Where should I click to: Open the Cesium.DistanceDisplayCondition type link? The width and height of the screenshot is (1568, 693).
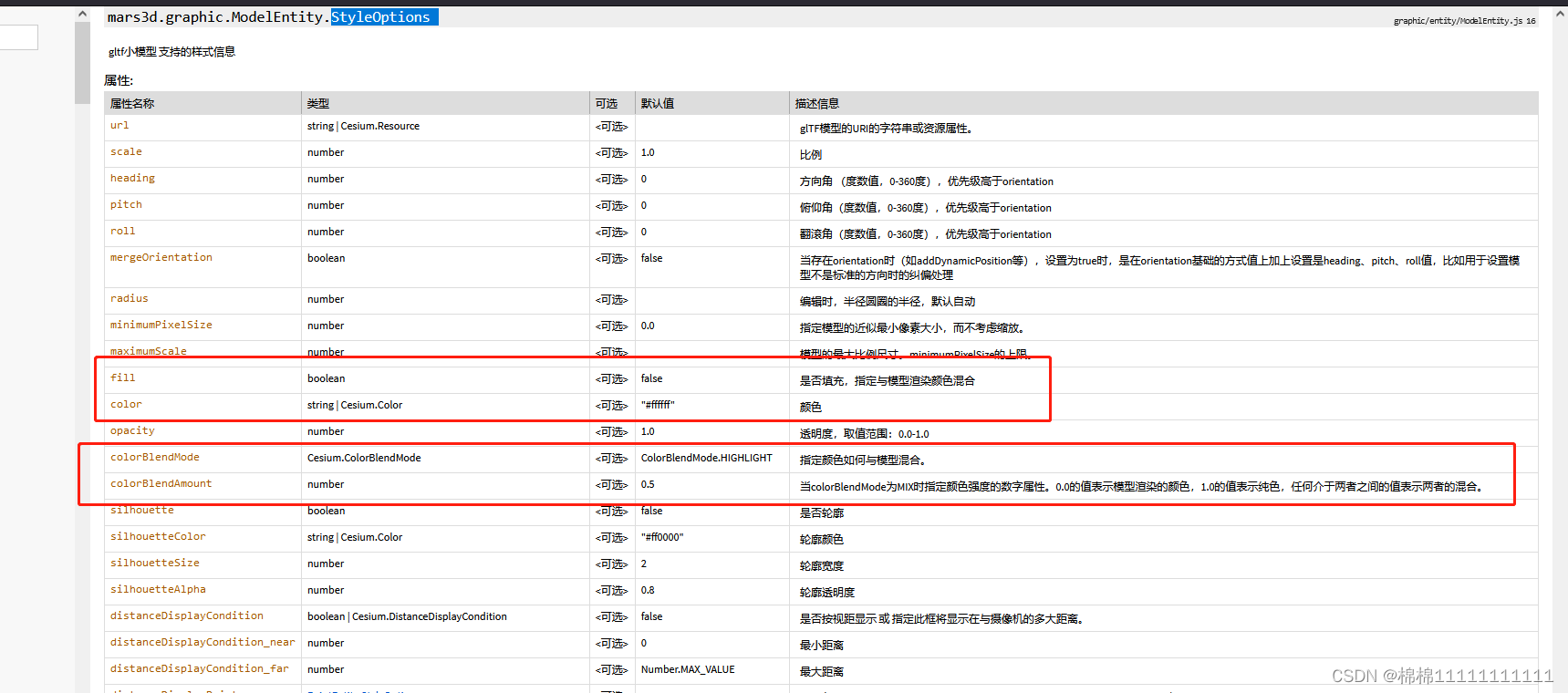430,616
